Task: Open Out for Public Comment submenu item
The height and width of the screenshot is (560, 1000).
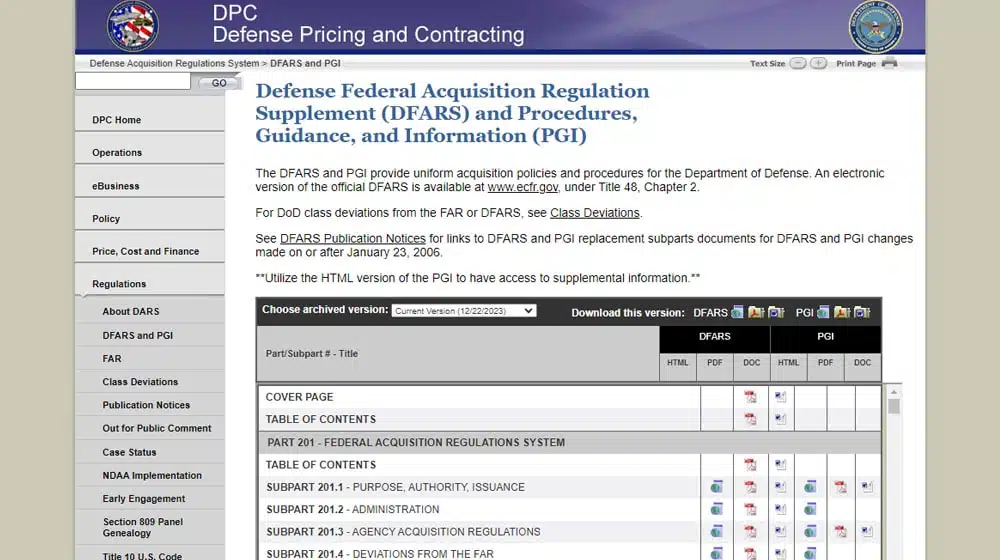Action: tap(157, 428)
